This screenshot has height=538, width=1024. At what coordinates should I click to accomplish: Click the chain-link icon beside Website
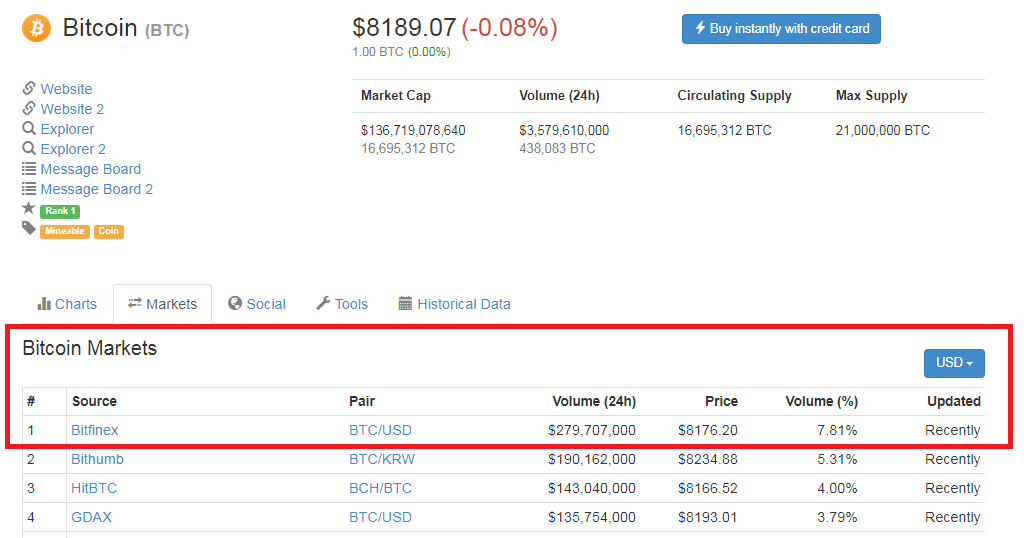29,88
